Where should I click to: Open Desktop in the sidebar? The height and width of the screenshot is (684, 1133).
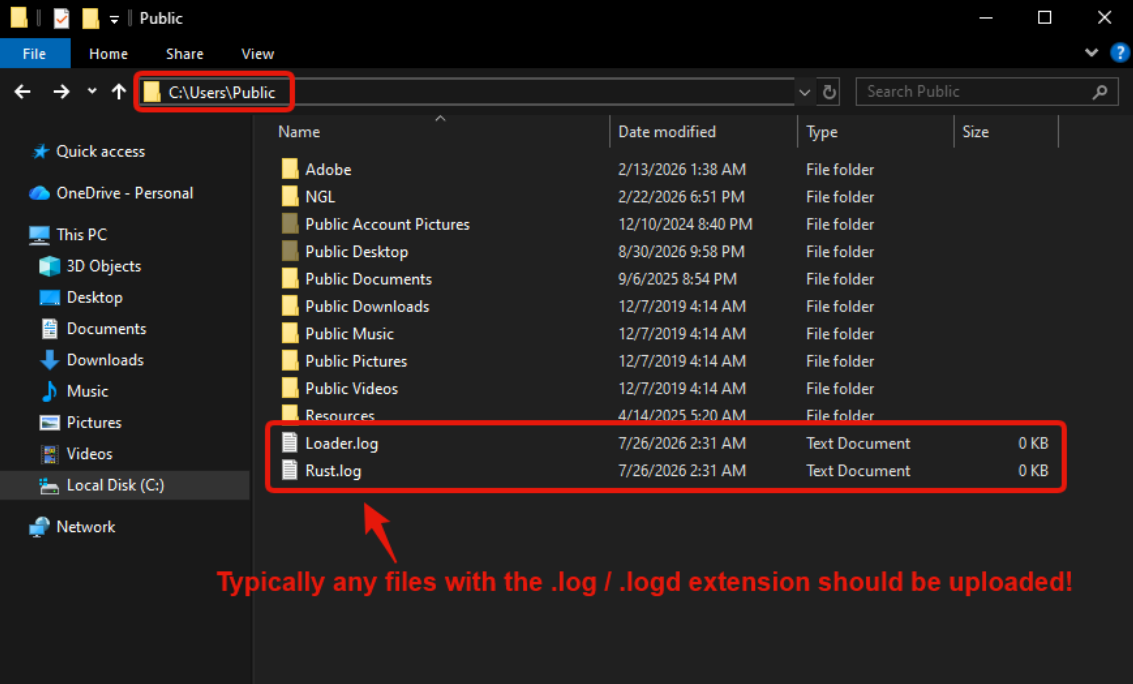coord(94,297)
